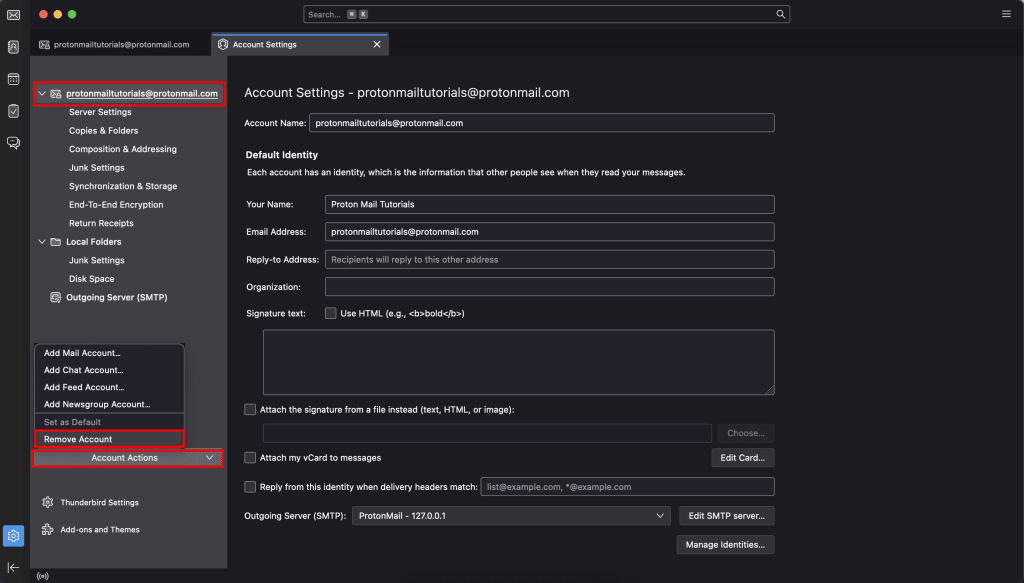Choose Add Feed Account from menu

pos(109,387)
